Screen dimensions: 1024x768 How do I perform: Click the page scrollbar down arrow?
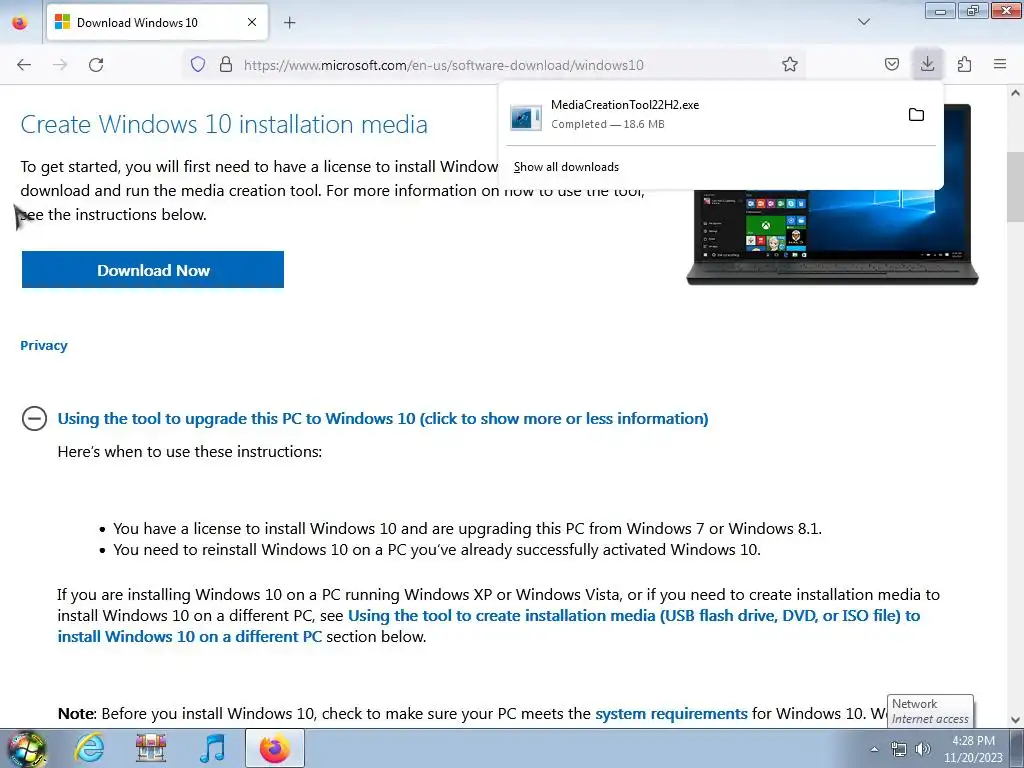[x=1016, y=720]
